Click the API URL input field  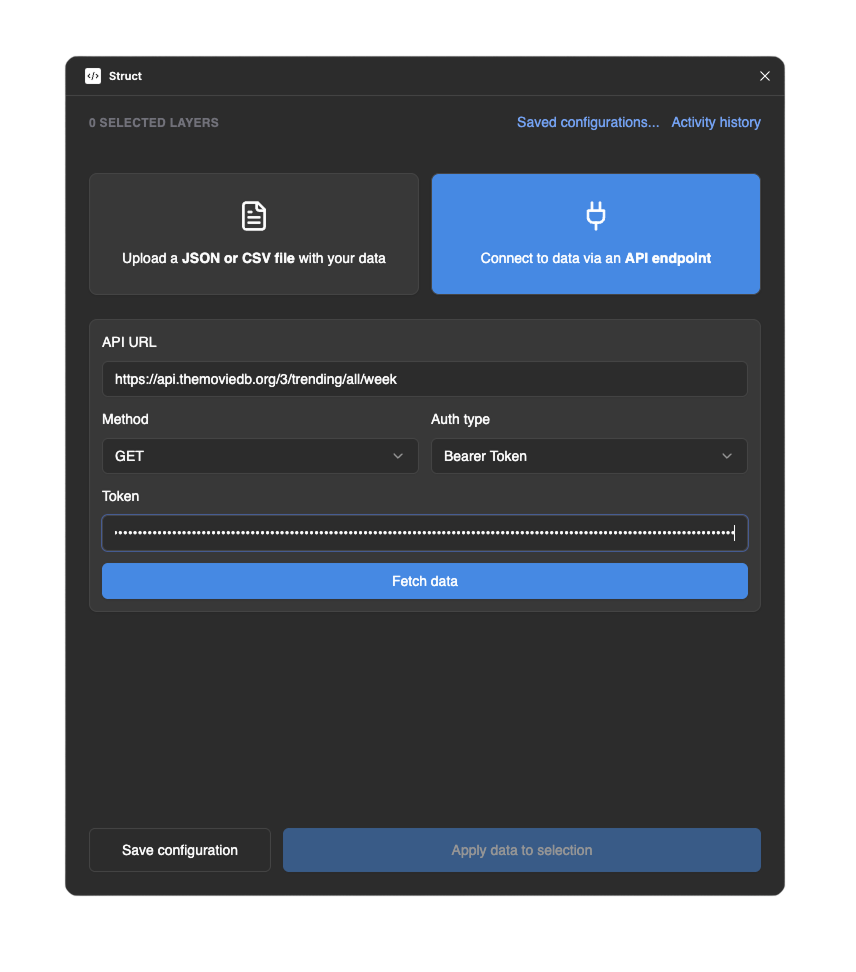(424, 379)
